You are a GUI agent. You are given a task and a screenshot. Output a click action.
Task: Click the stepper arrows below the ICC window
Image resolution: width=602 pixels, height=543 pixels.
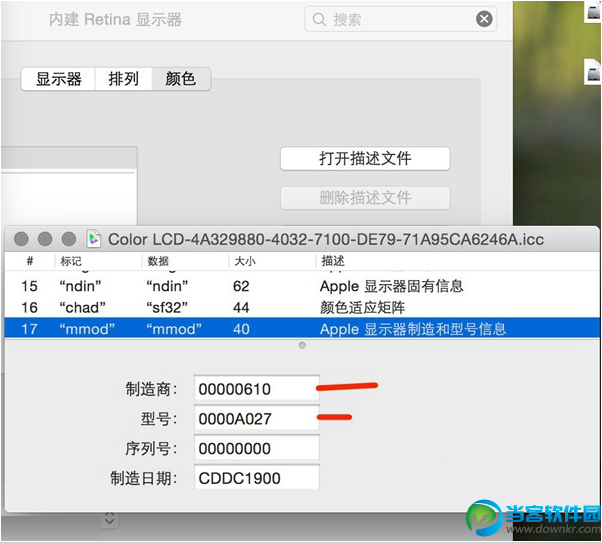click(x=110, y=519)
